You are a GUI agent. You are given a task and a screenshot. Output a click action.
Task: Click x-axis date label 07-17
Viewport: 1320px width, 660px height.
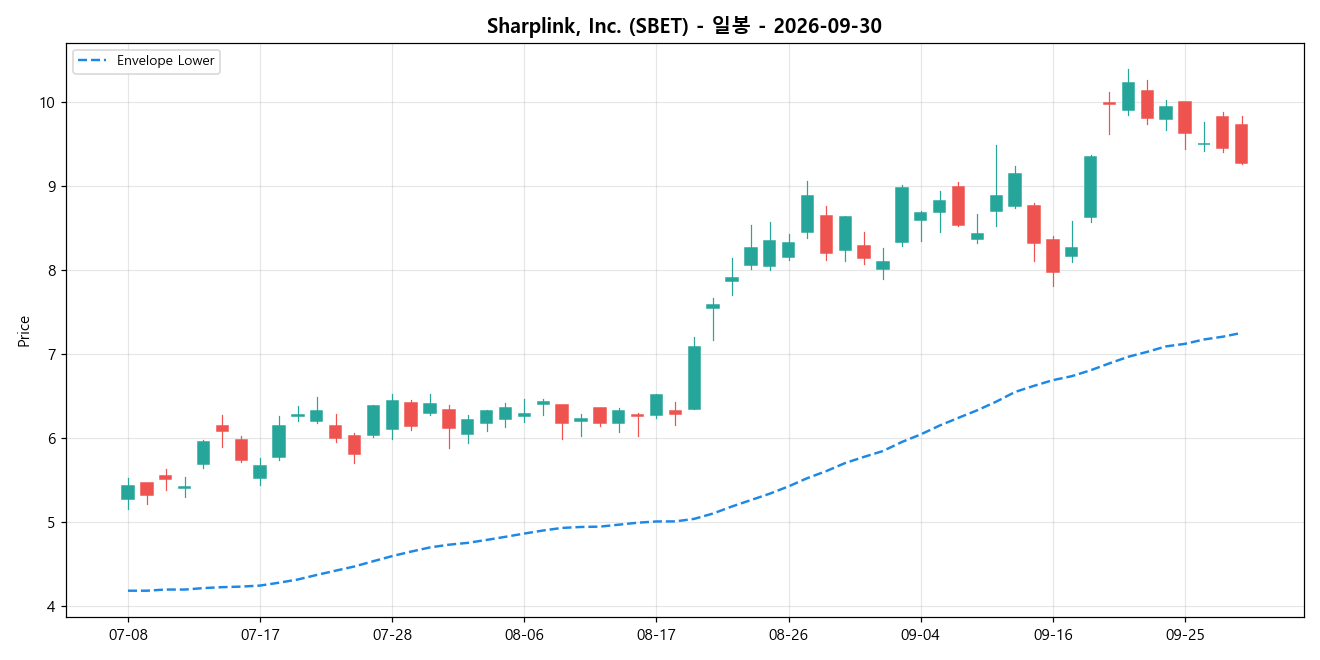click(260, 635)
